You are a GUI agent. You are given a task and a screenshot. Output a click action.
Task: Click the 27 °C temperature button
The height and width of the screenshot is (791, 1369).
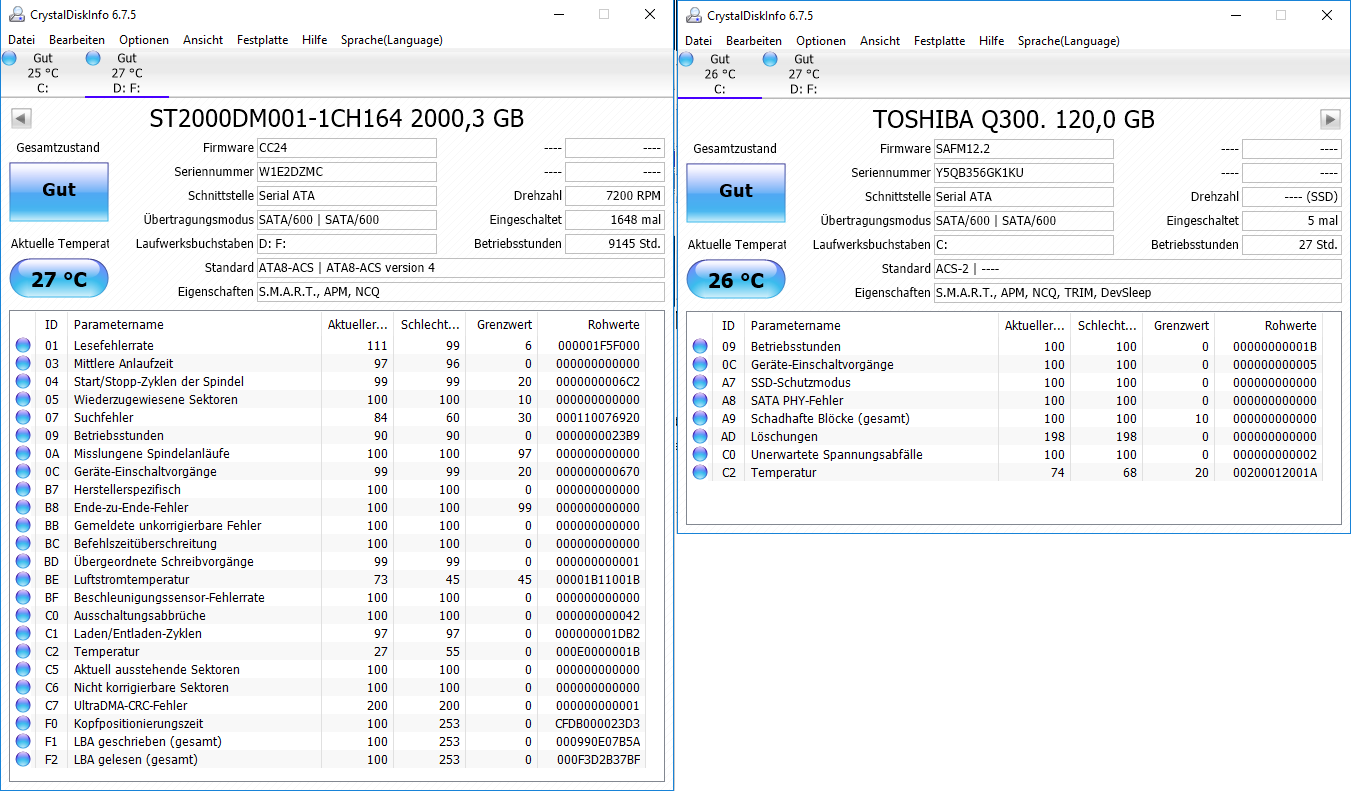click(x=59, y=279)
